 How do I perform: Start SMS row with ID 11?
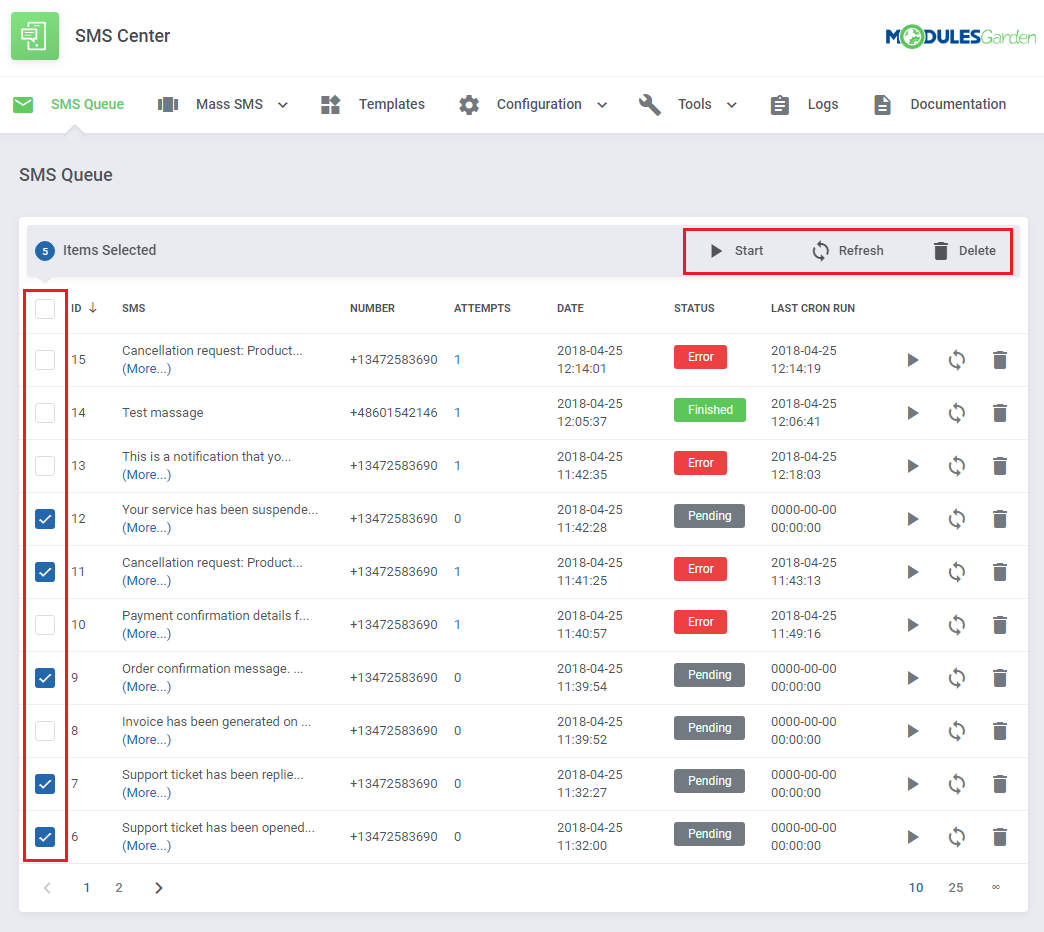tap(913, 572)
